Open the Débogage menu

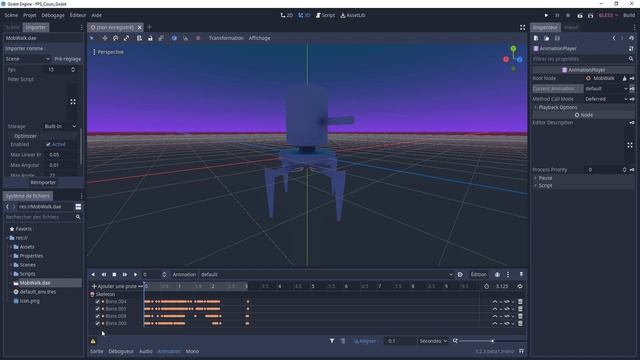point(53,15)
